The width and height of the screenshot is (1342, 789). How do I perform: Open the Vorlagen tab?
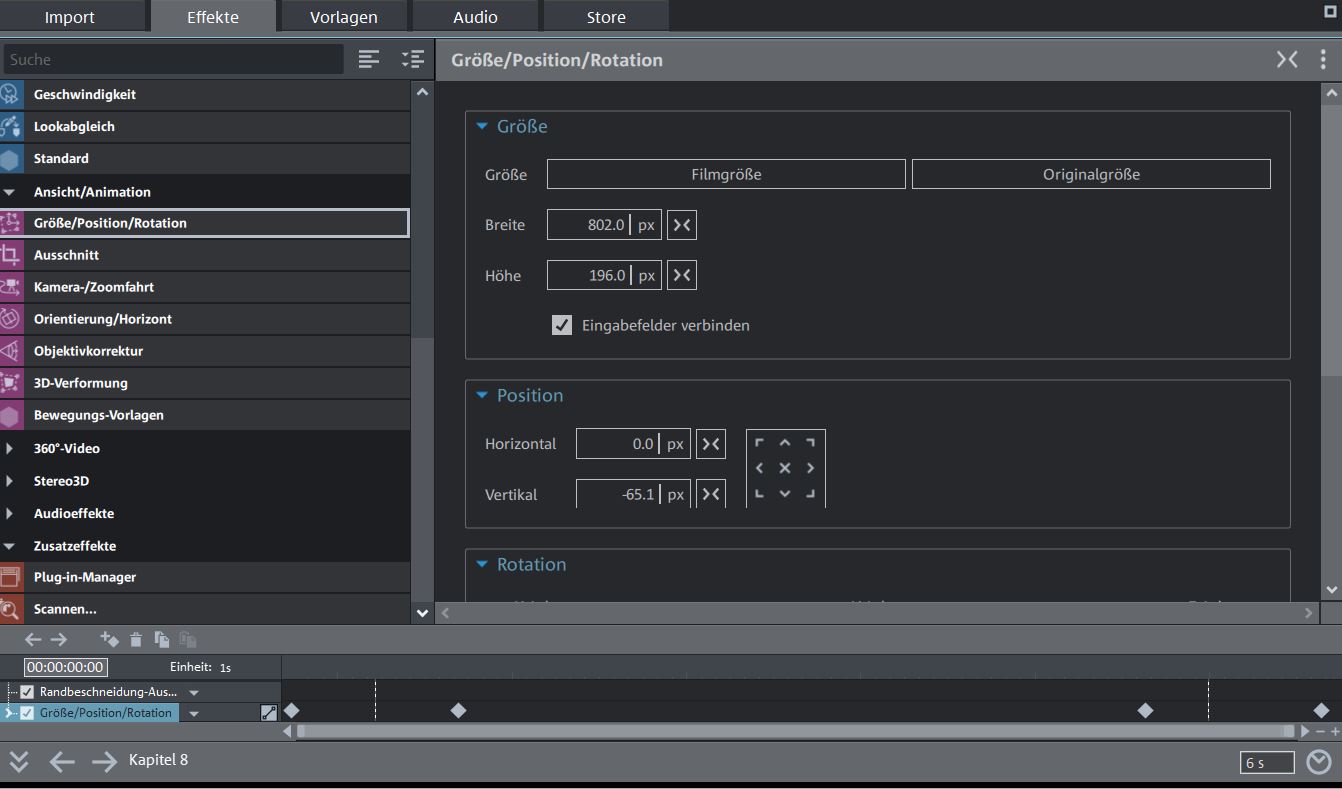tap(343, 17)
